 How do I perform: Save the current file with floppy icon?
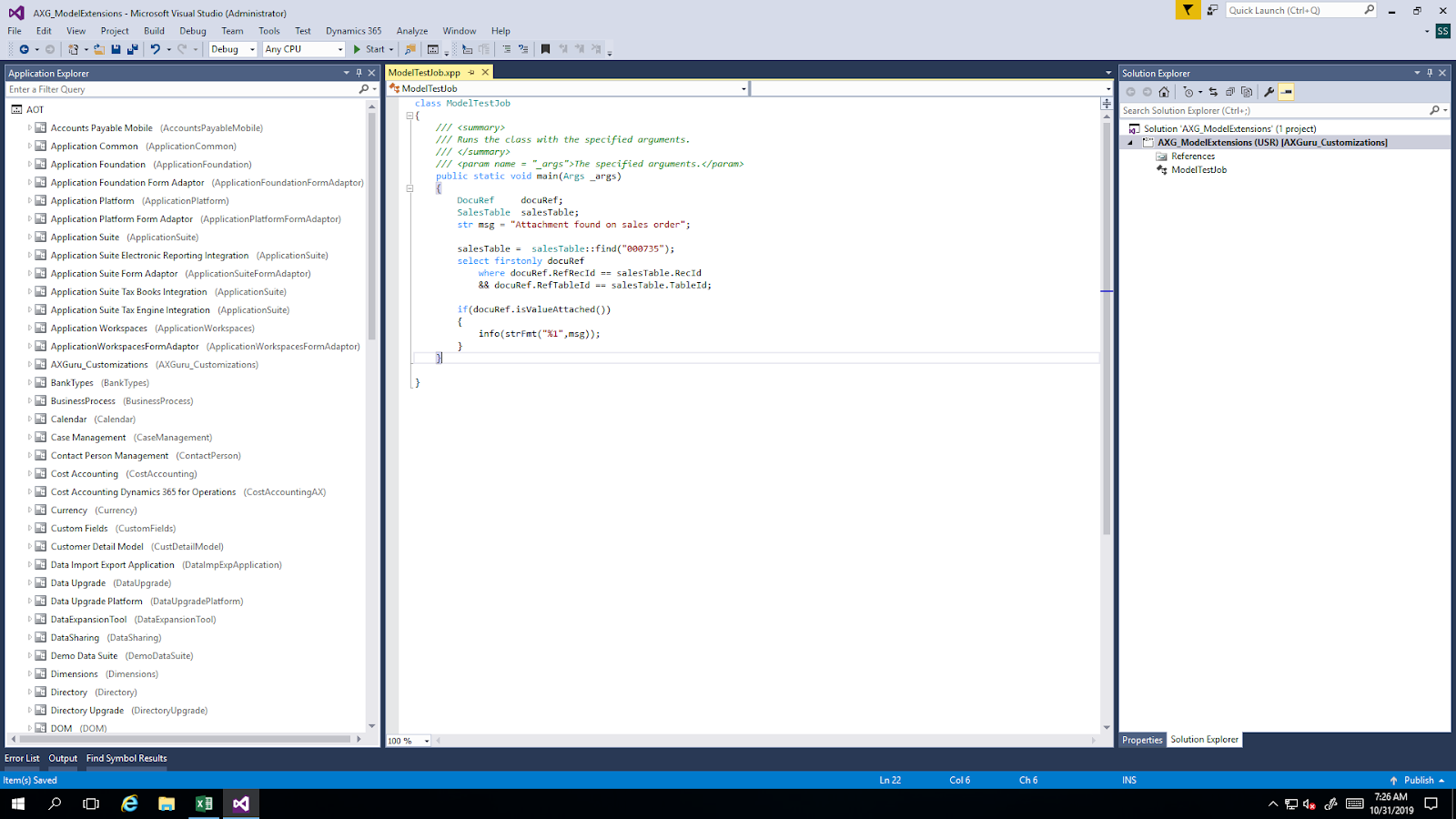pyautogui.click(x=116, y=49)
